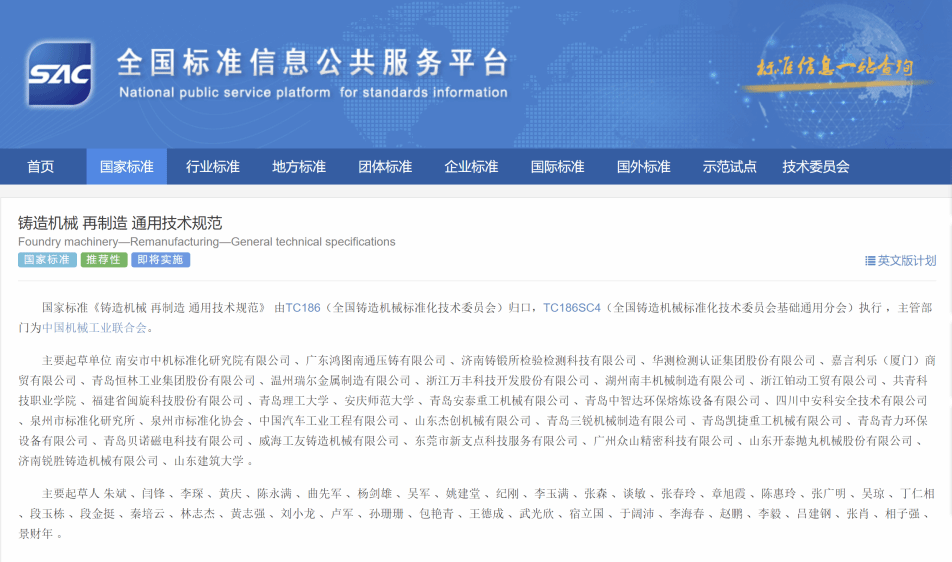Screen dimensions: 952x562
Task: Open 示范试点 navigation item
Action: point(729,167)
